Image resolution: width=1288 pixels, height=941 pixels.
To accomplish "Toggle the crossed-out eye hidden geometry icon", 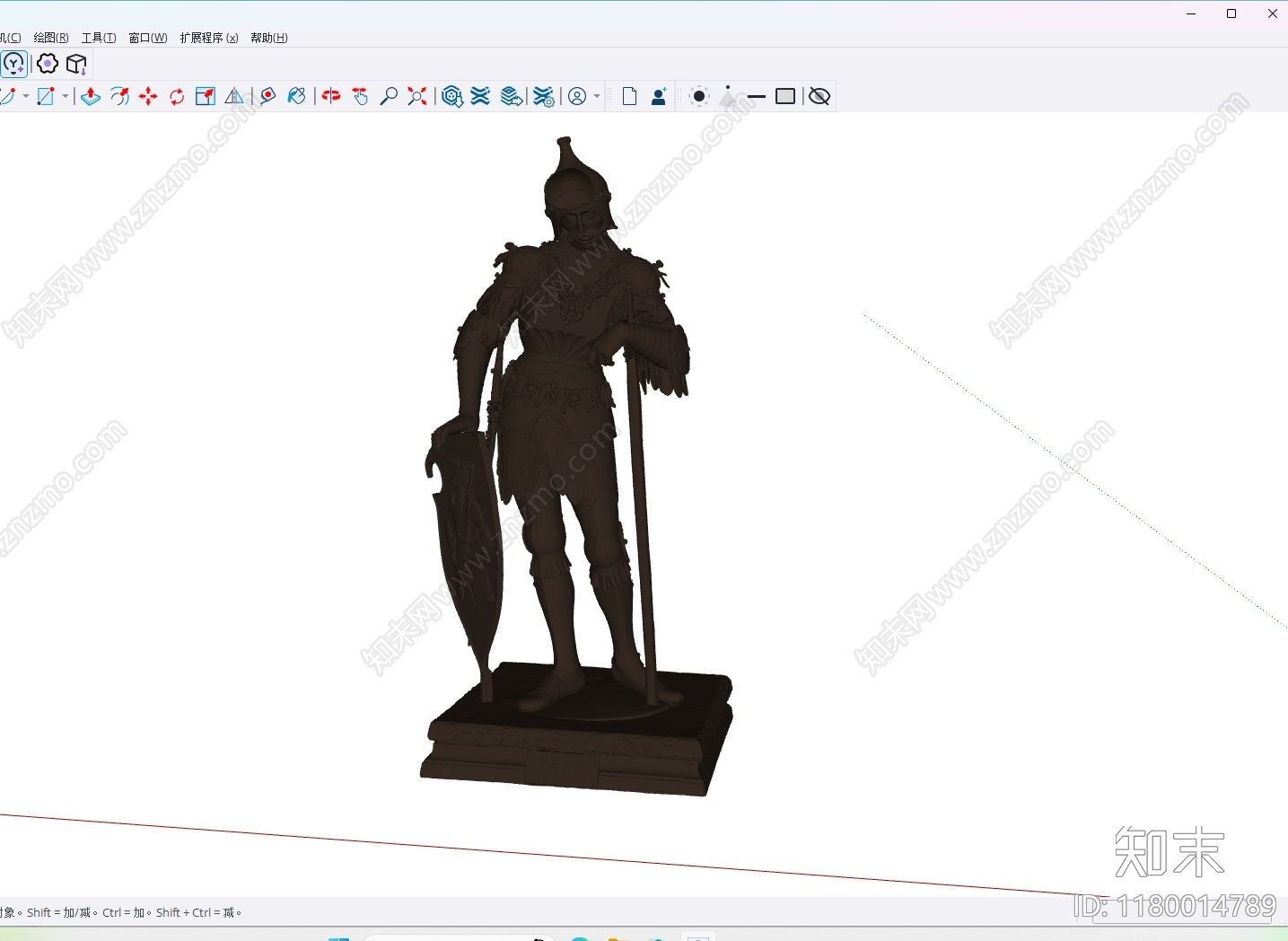I will pos(819,96).
